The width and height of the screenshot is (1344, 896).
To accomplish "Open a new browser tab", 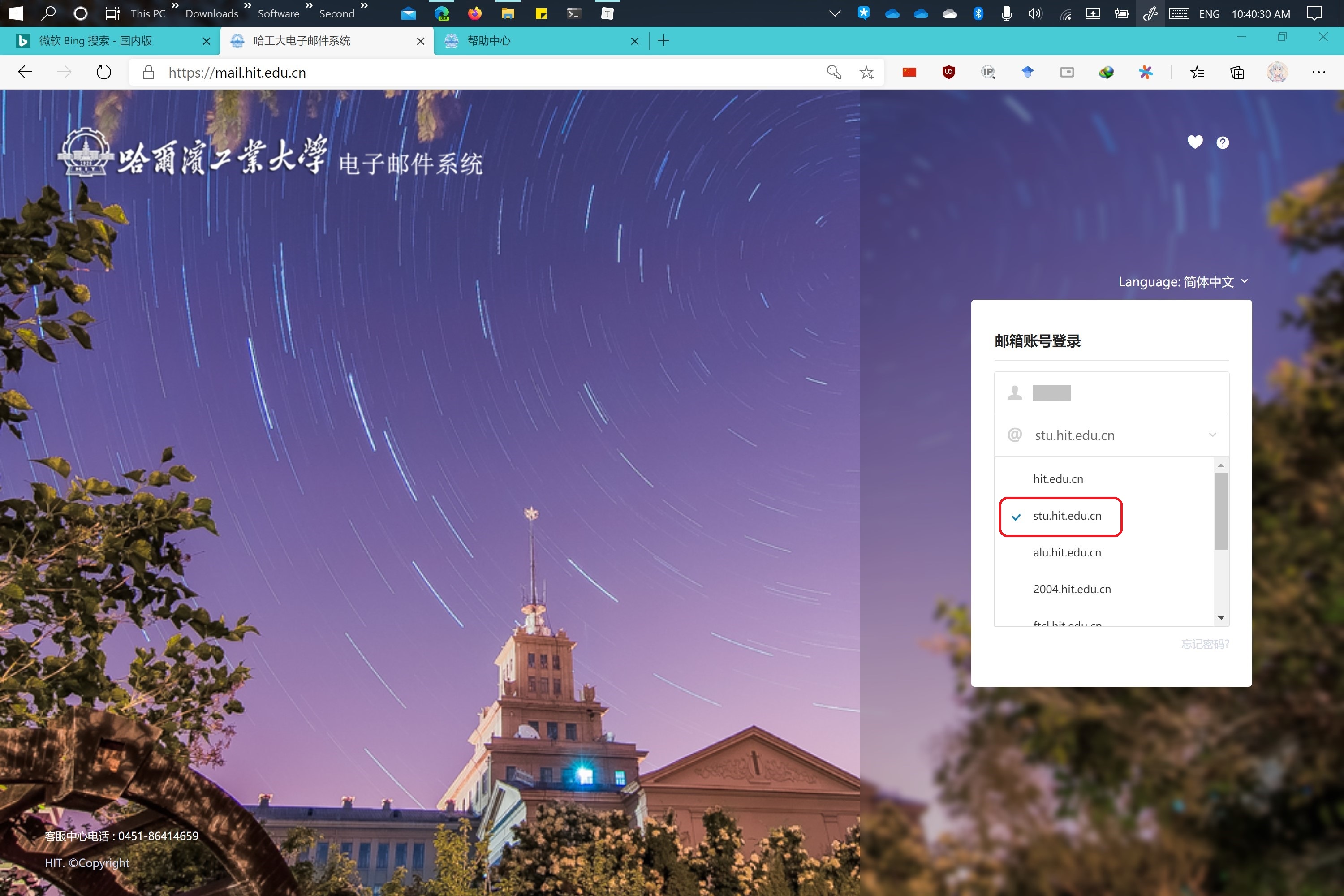I will click(x=663, y=41).
